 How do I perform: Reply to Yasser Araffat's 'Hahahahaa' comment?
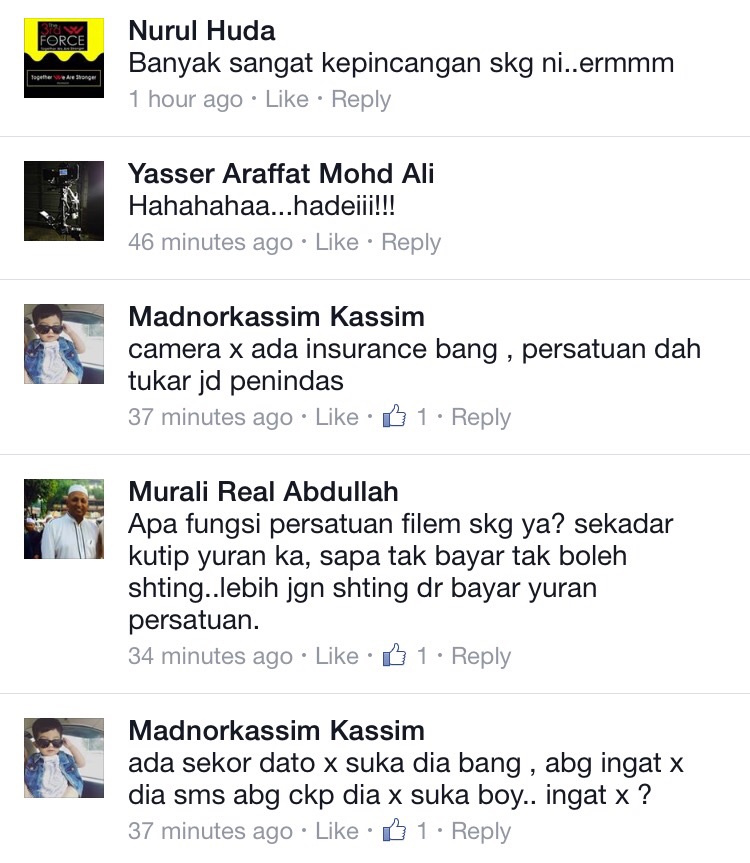[x=411, y=243]
